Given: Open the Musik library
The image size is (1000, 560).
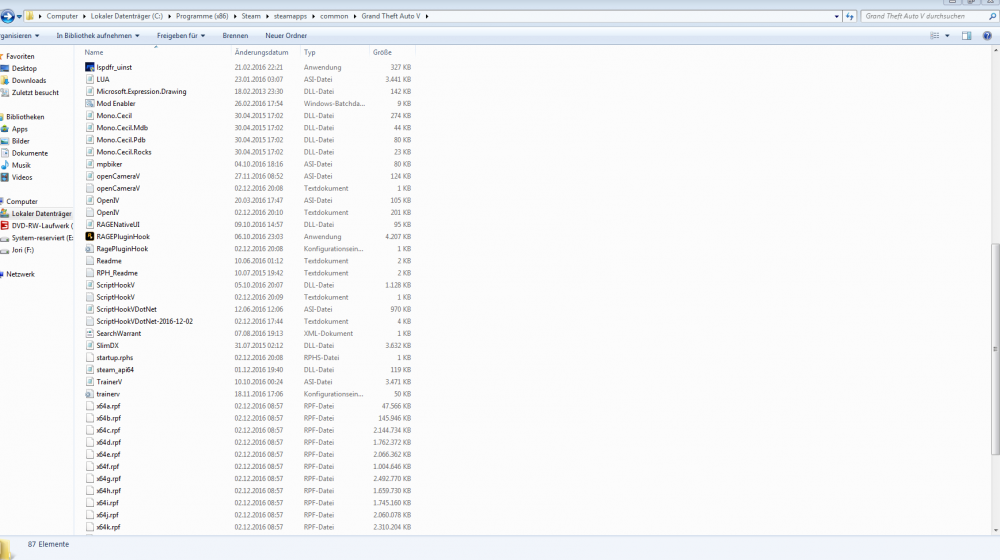Looking at the screenshot, I should click(21, 165).
